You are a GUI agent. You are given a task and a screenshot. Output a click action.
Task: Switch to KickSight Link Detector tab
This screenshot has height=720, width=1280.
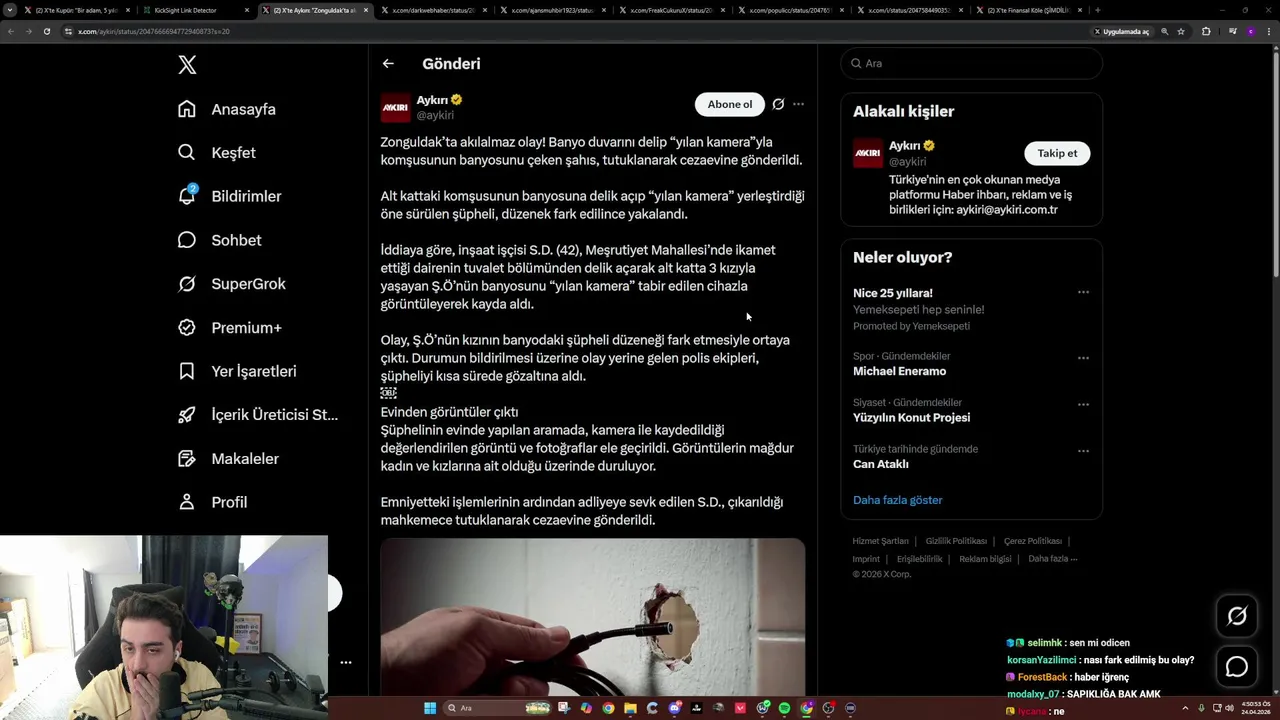194,10
